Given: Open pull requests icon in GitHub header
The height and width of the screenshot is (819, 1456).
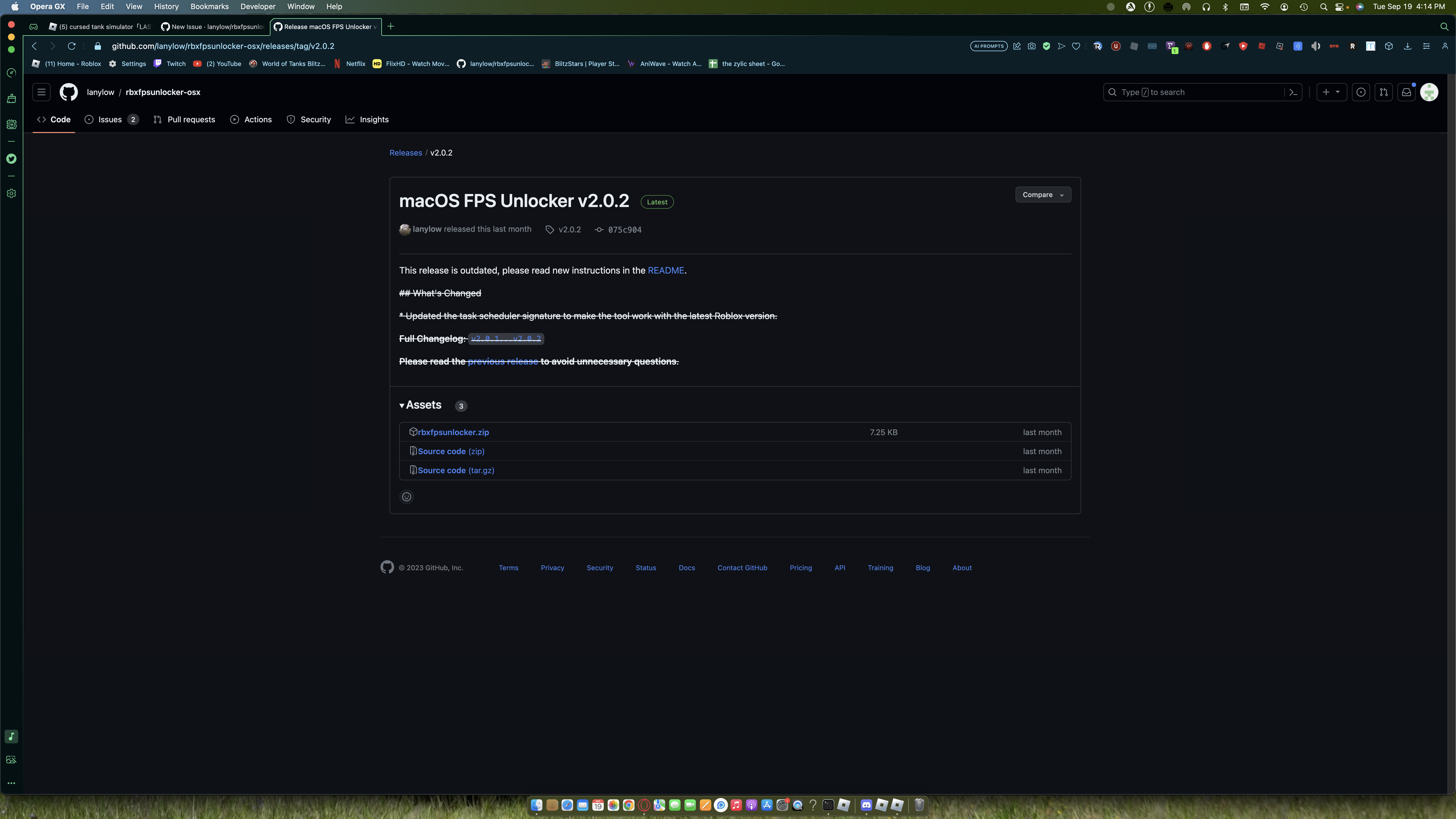Looking at the screenshot, I should tap(1384, 92).
